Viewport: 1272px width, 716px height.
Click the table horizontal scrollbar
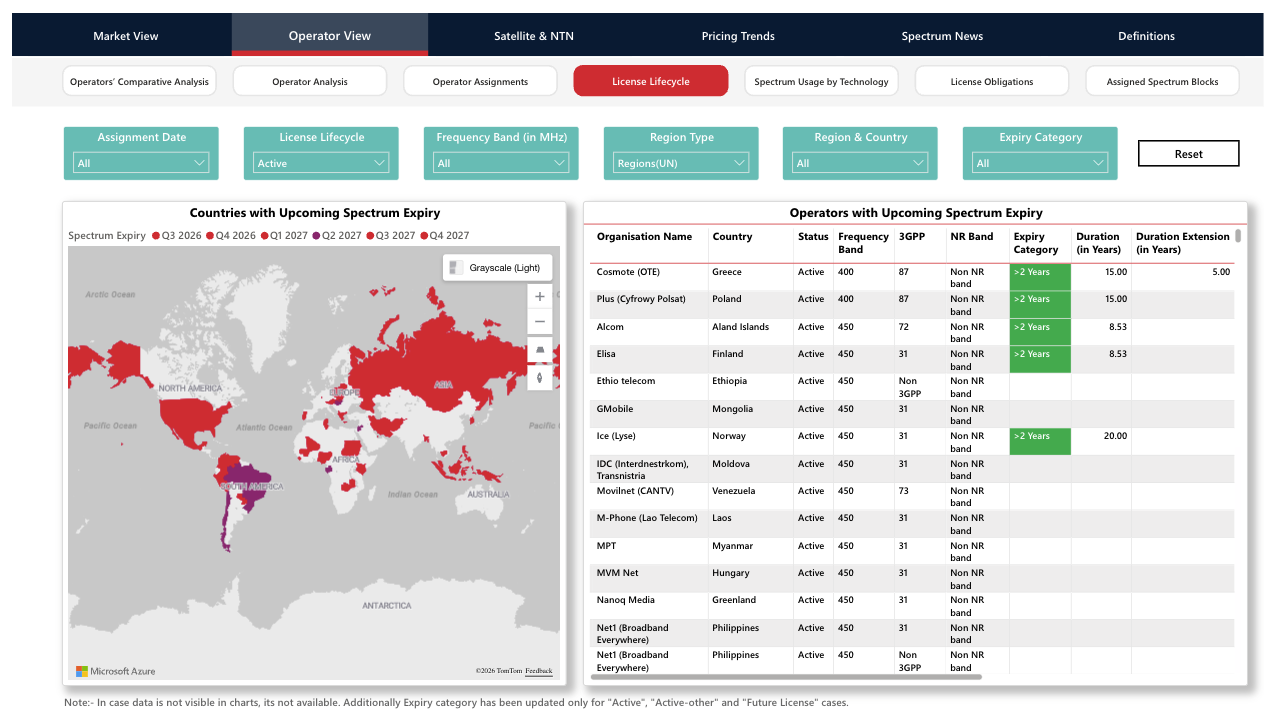tap(786, 677)
